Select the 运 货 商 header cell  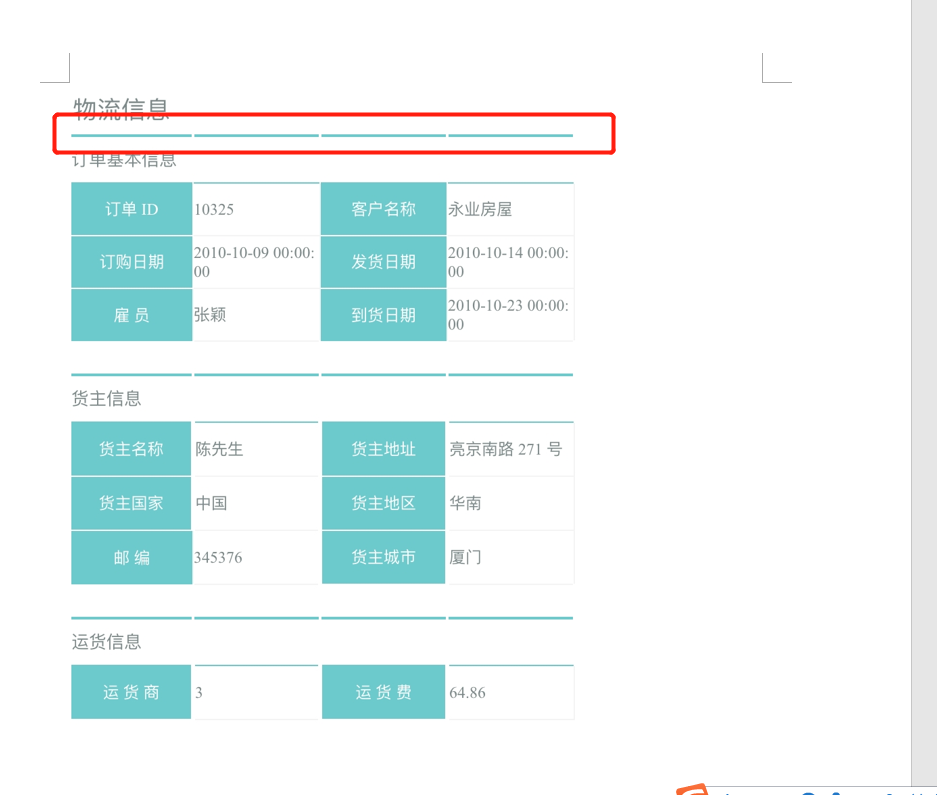(x=131, y=692)
